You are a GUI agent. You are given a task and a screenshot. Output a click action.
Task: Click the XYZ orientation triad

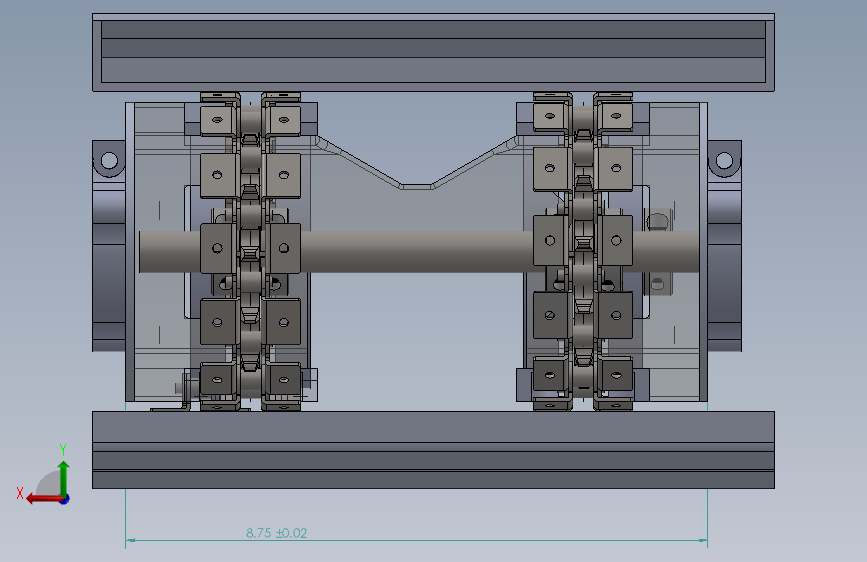44,476
